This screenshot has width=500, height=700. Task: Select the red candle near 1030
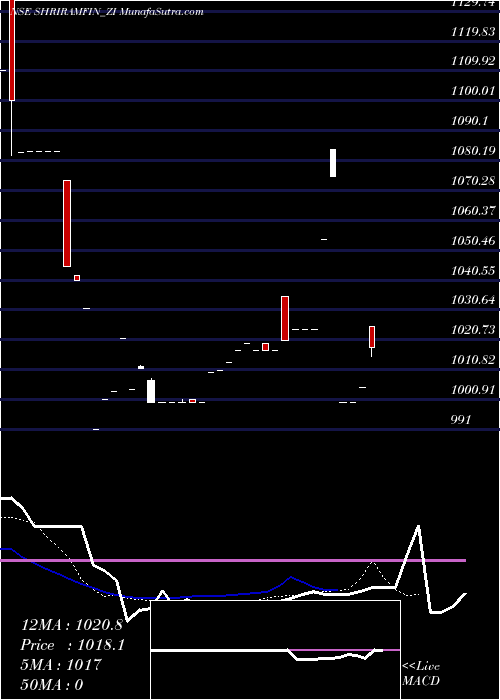click(285, 318)
